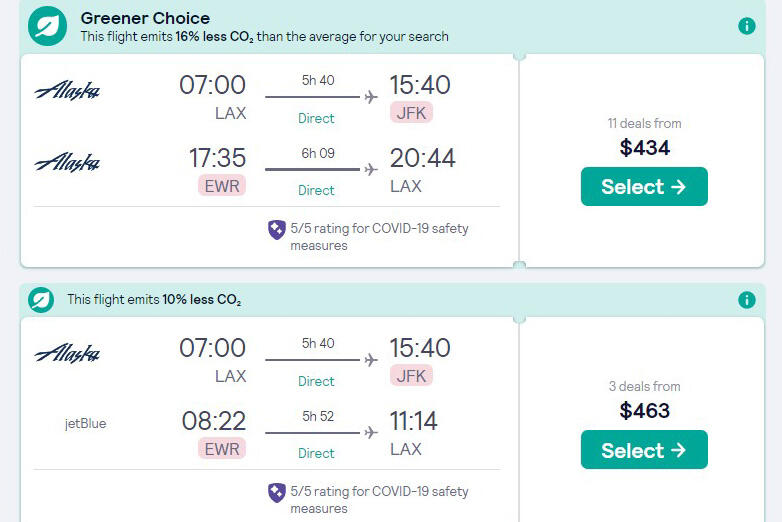Click Alaska logo on 17:35 EWR flight
The height and width of the screenshot is (522, 782).
point(67,163)
